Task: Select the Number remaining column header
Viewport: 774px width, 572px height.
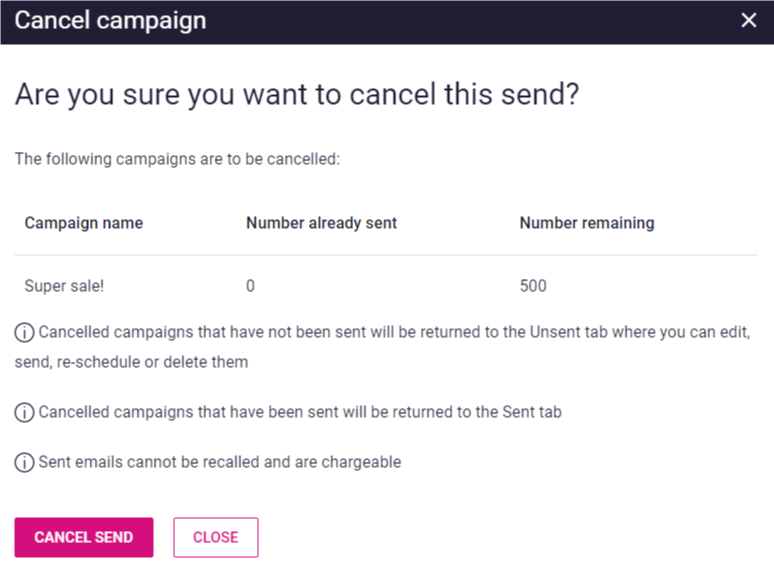Action: [587, 223]
